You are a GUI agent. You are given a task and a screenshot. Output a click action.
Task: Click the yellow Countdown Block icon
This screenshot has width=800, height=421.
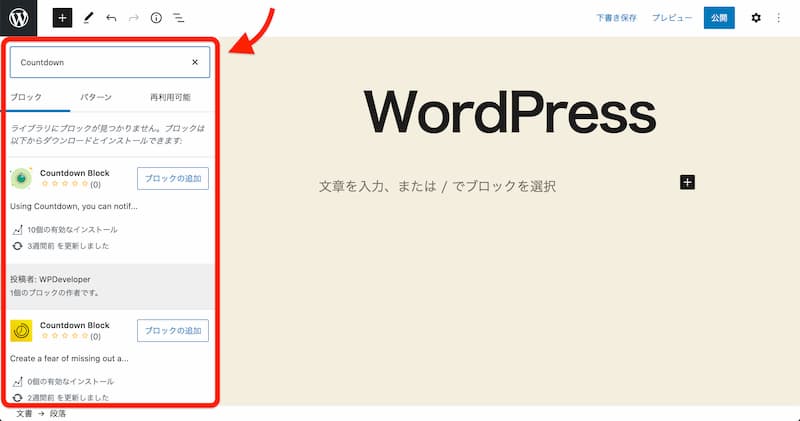21,331
